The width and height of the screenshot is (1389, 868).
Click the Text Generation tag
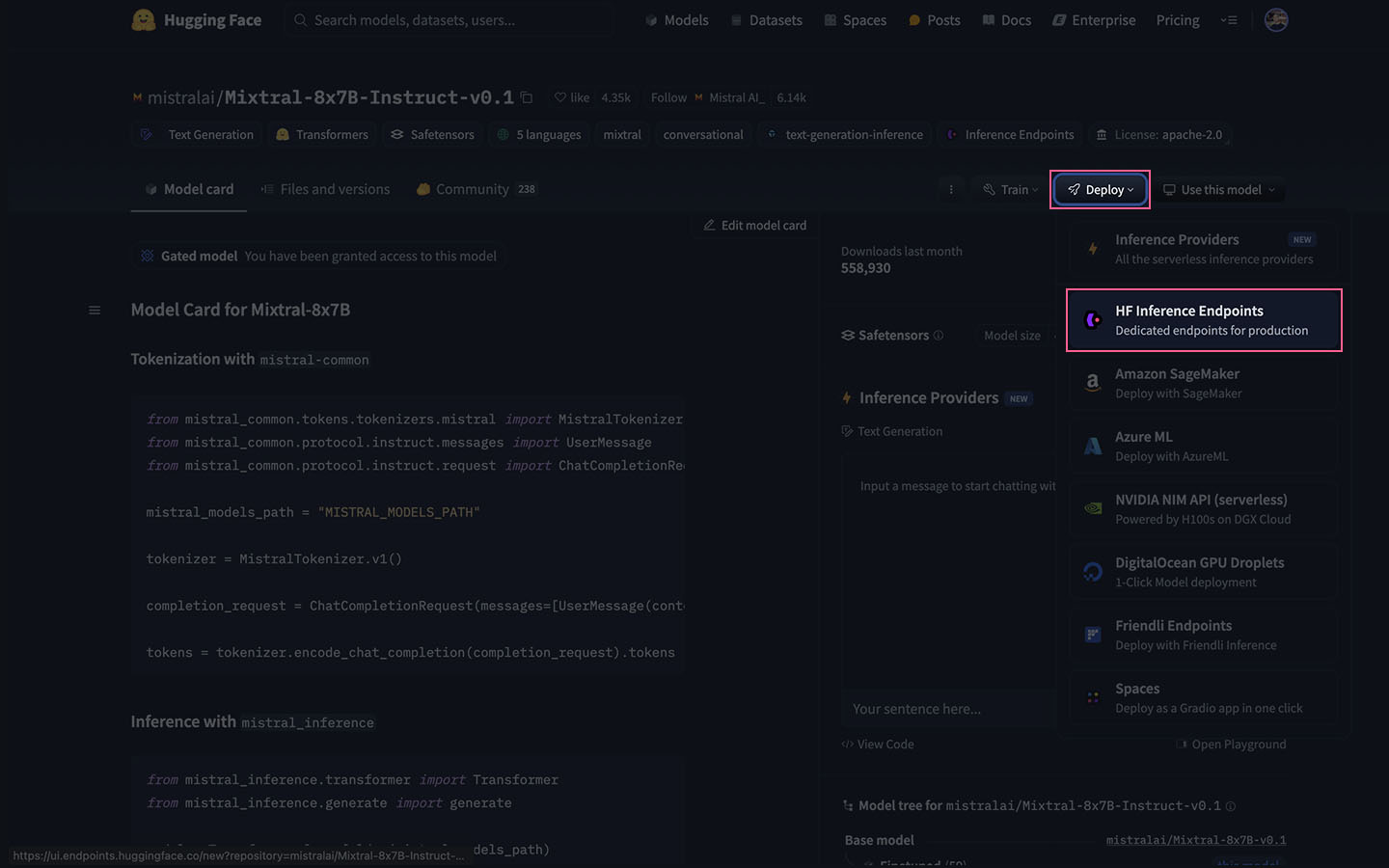tap(198, 135)
